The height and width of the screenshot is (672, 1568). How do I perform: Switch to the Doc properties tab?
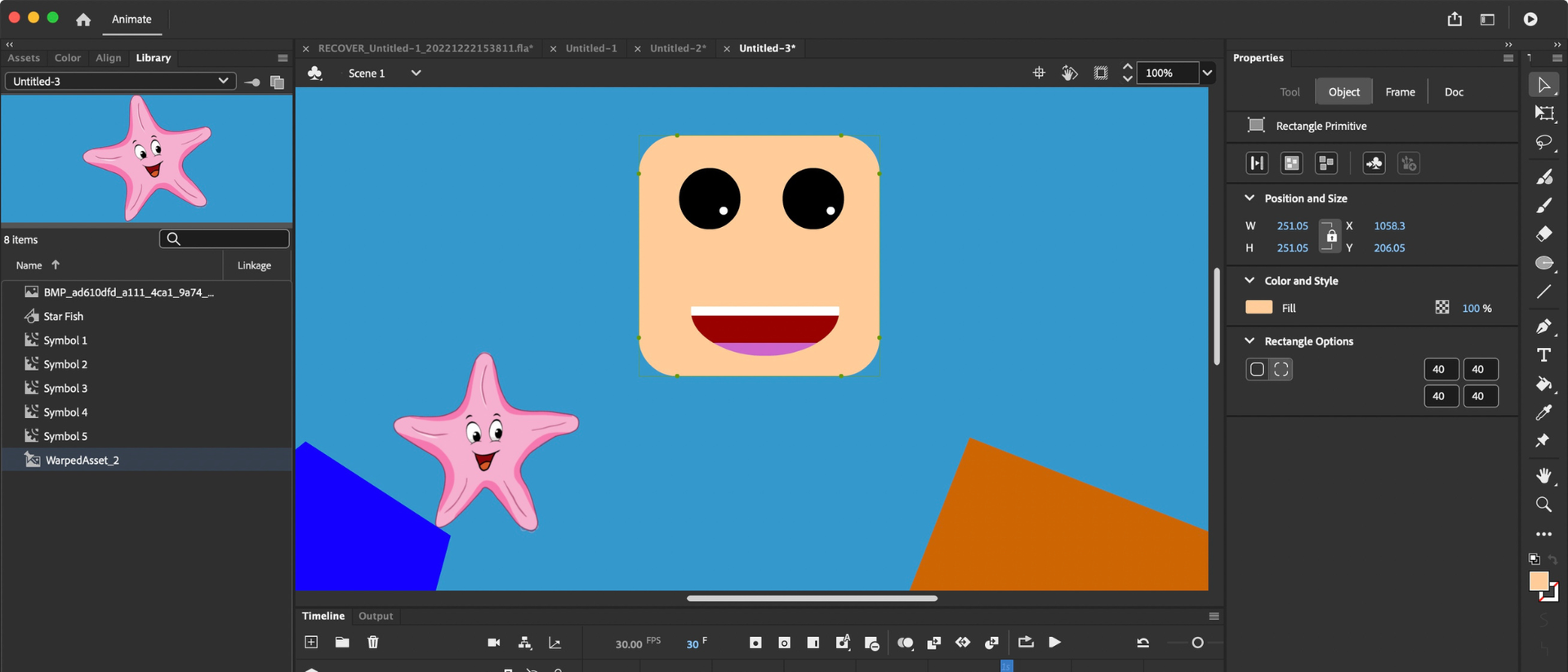coord(1454,91)
